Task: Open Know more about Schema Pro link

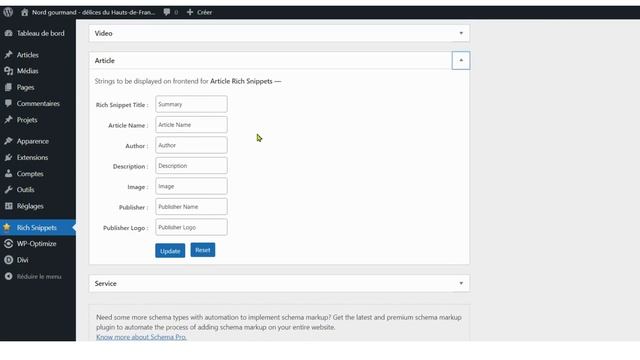Action: pyautogui.click(x=141, y=337)
